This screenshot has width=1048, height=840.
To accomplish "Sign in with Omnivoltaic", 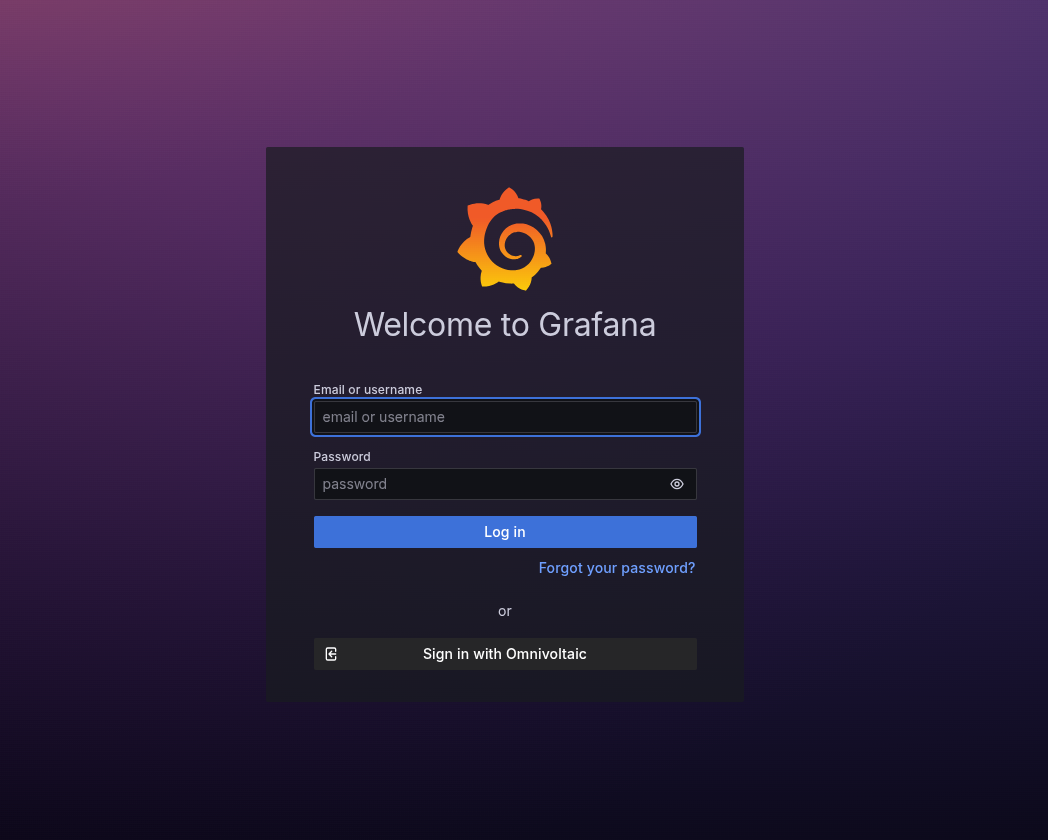I will pos(505,654).
